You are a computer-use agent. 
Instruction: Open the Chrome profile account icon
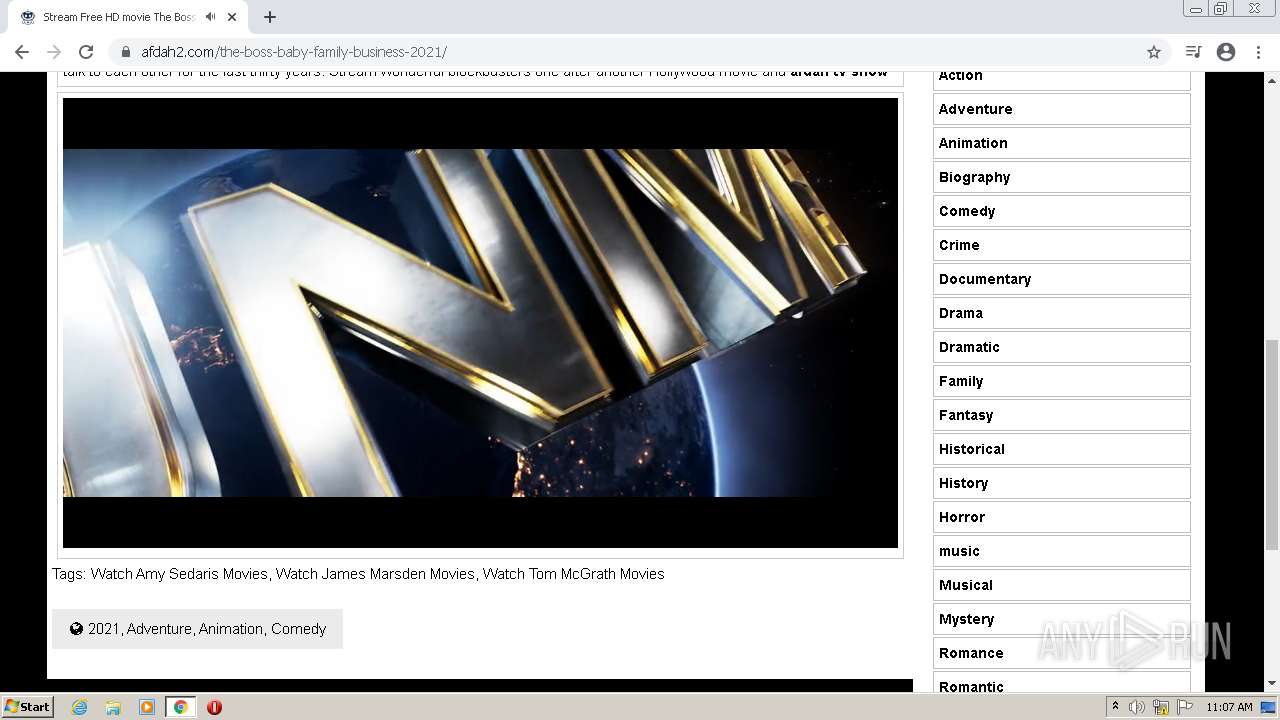(1226, 52)
